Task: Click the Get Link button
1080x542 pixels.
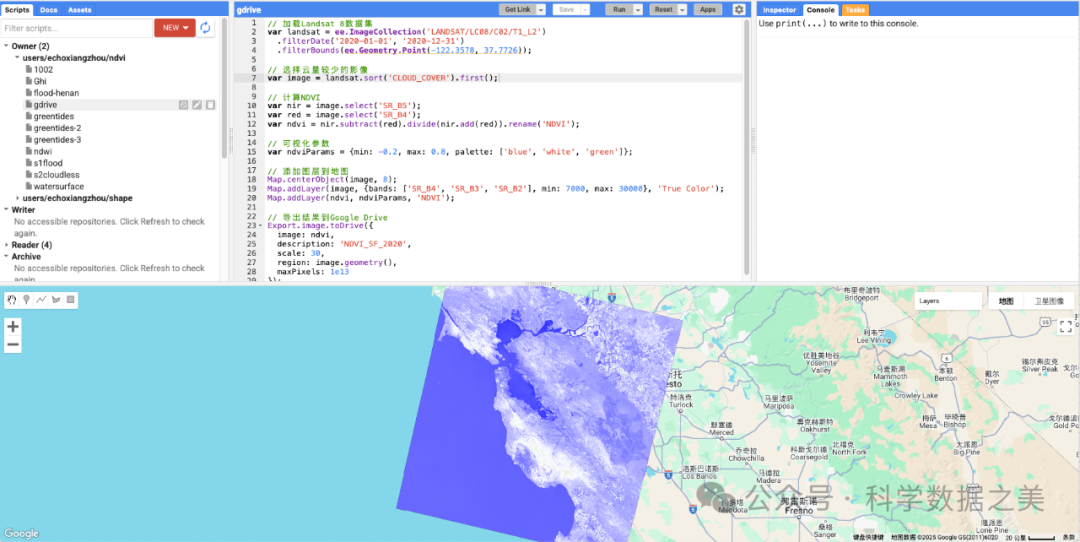Action: 518,9
